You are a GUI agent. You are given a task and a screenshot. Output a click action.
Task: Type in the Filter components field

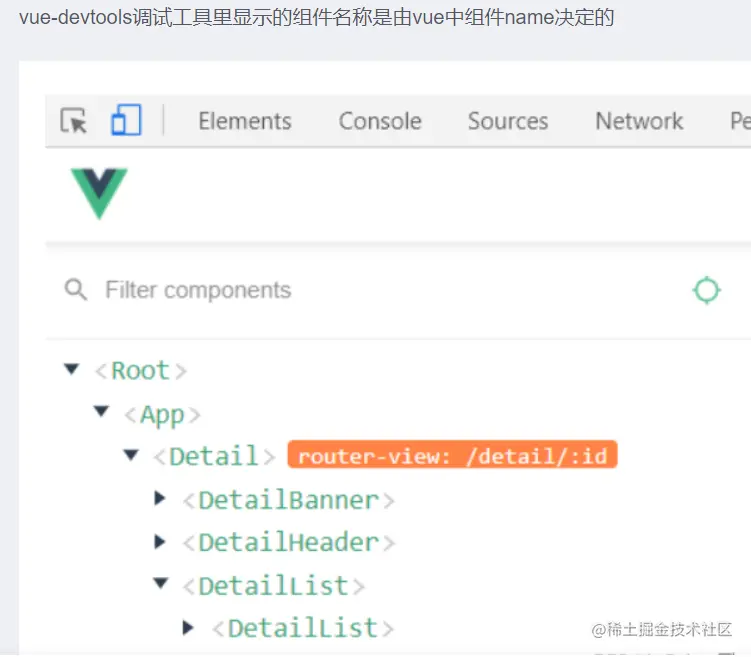pyautogui.click(x=300, y=290)
